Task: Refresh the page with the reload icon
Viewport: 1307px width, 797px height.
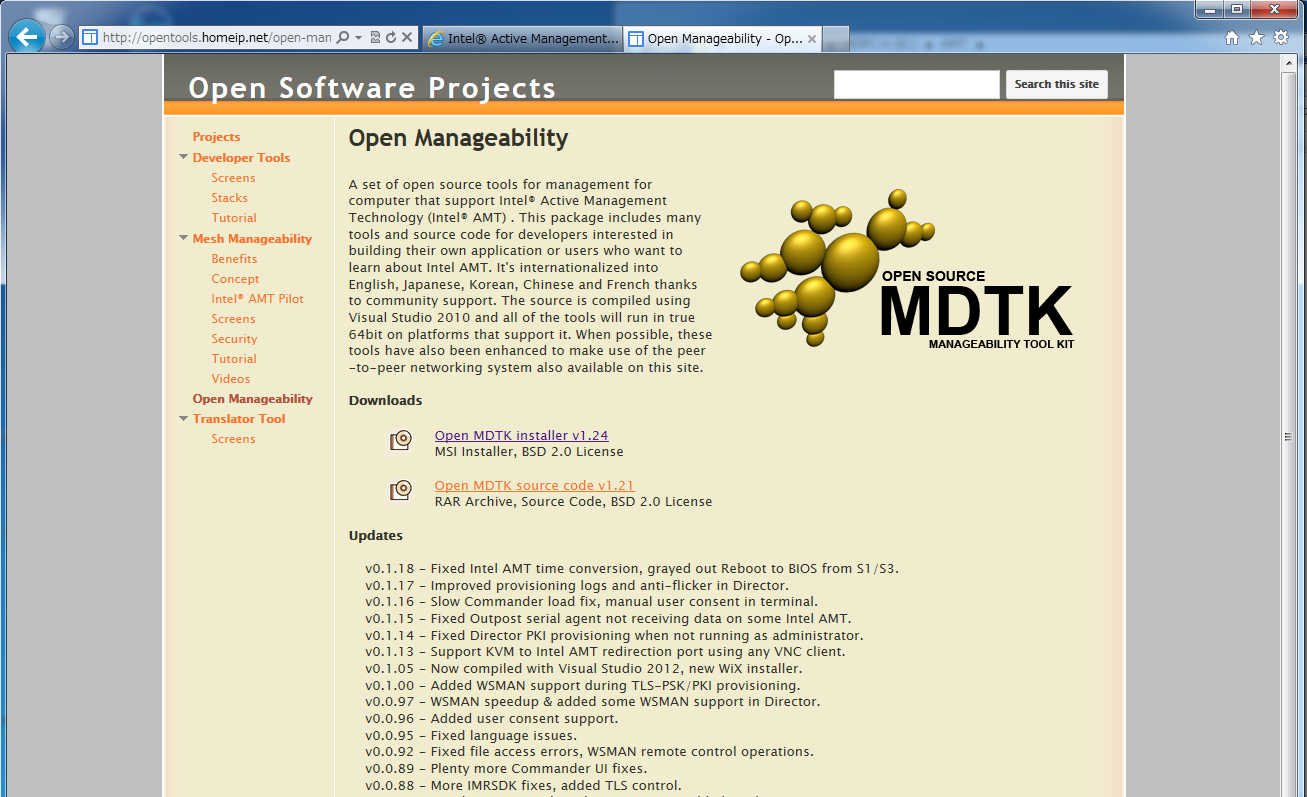Action: (x=390, y=38)
